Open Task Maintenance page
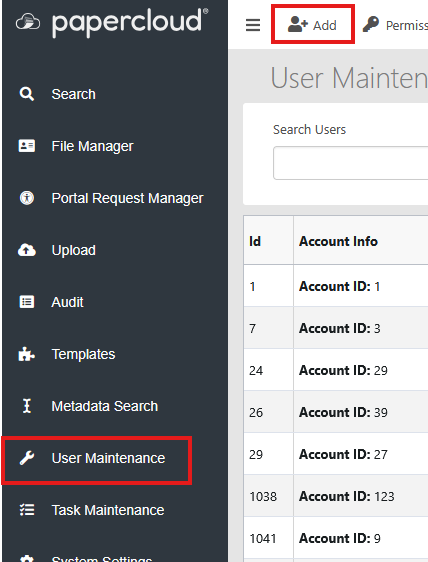Screen dimensions: 428x562 click(x=108, y=510)
